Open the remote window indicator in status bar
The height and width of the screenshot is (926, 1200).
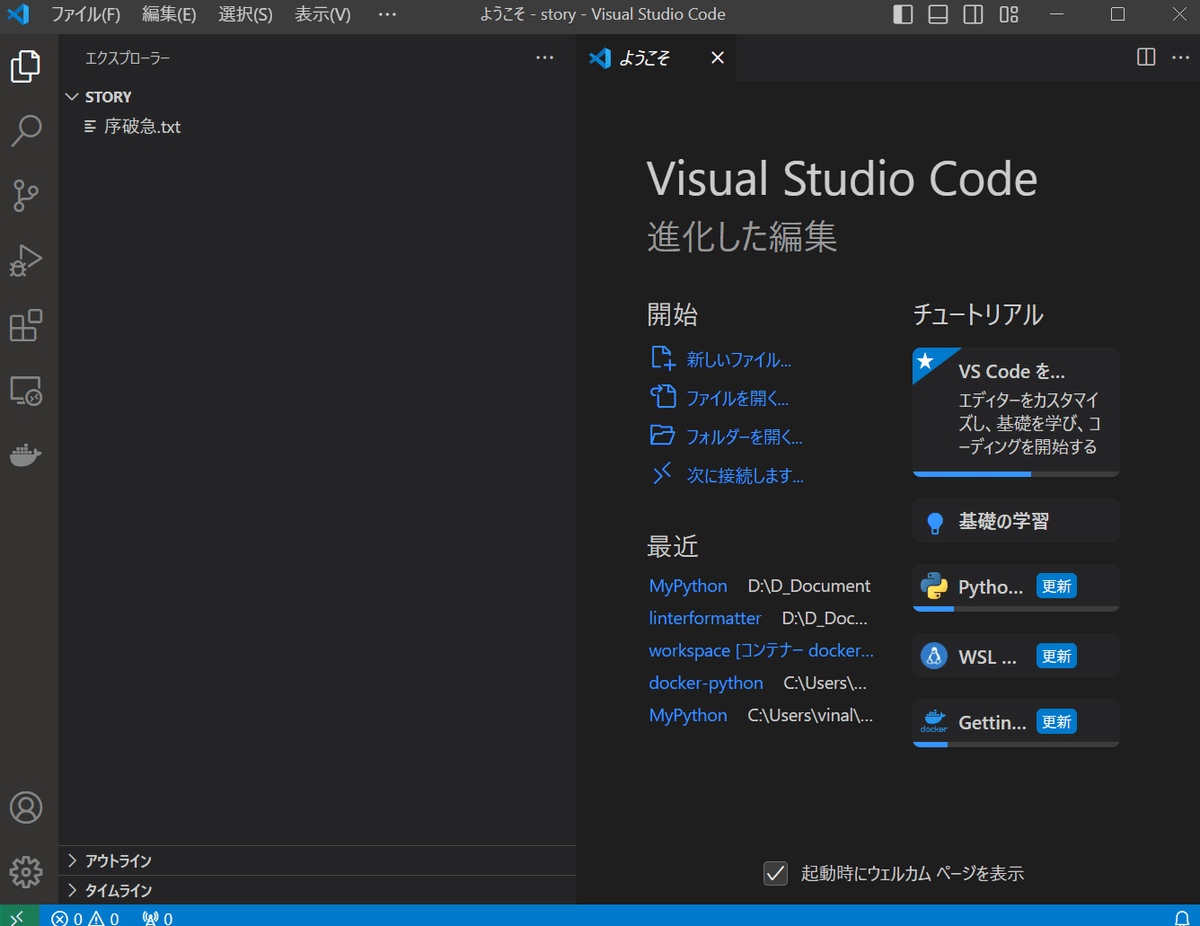click(18, 916)
